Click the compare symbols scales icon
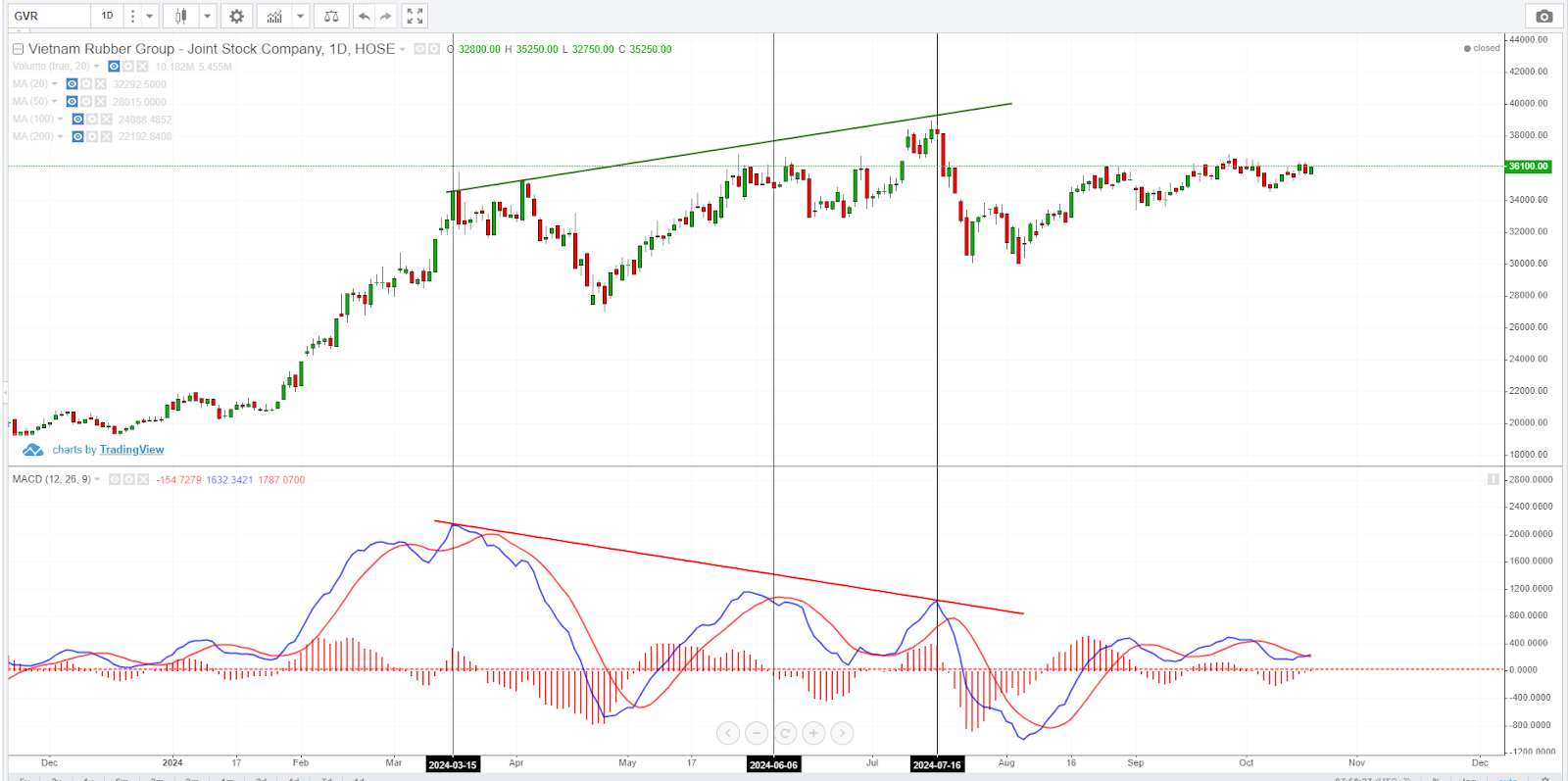The width and height of the screenshot is (1568, 781). tap(331, 16)
